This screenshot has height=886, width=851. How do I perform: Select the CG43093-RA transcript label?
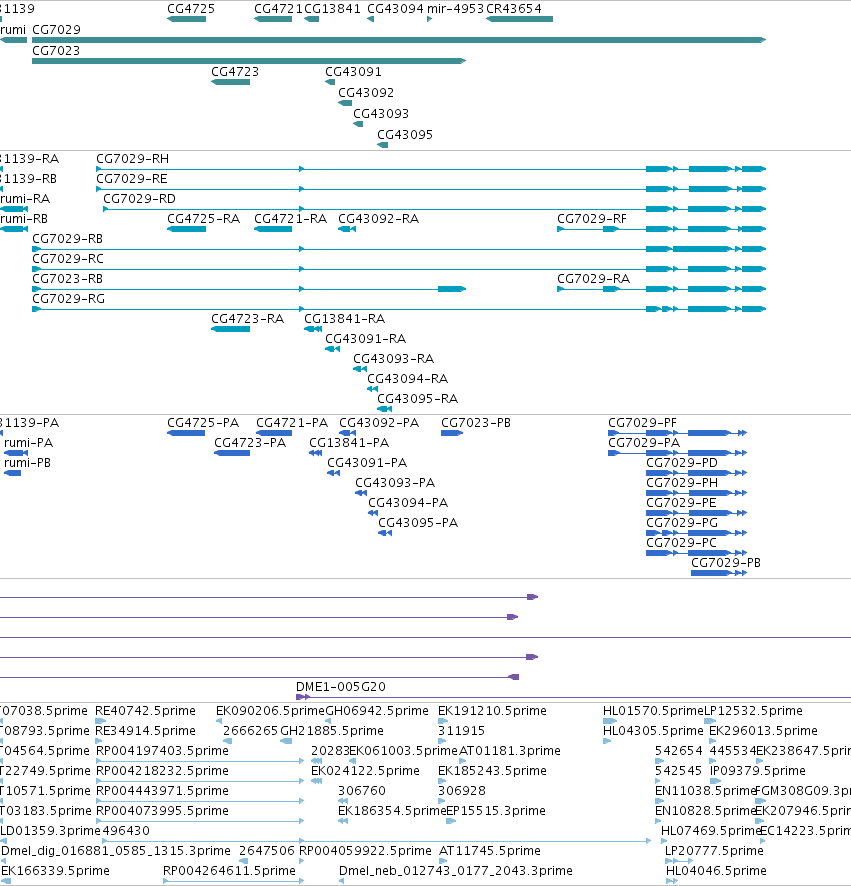394,359
